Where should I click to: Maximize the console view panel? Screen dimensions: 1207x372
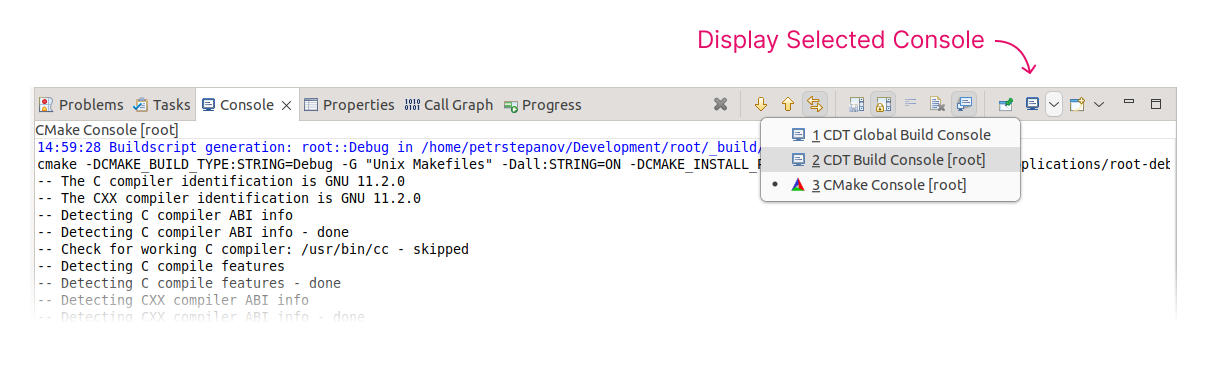(1157, 104)
